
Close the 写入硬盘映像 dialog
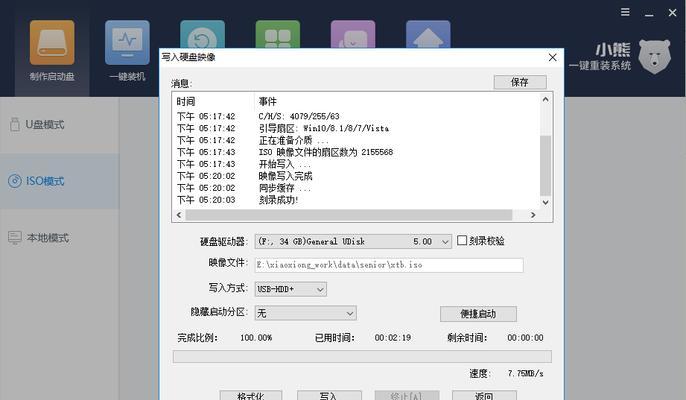click(553, 57)
